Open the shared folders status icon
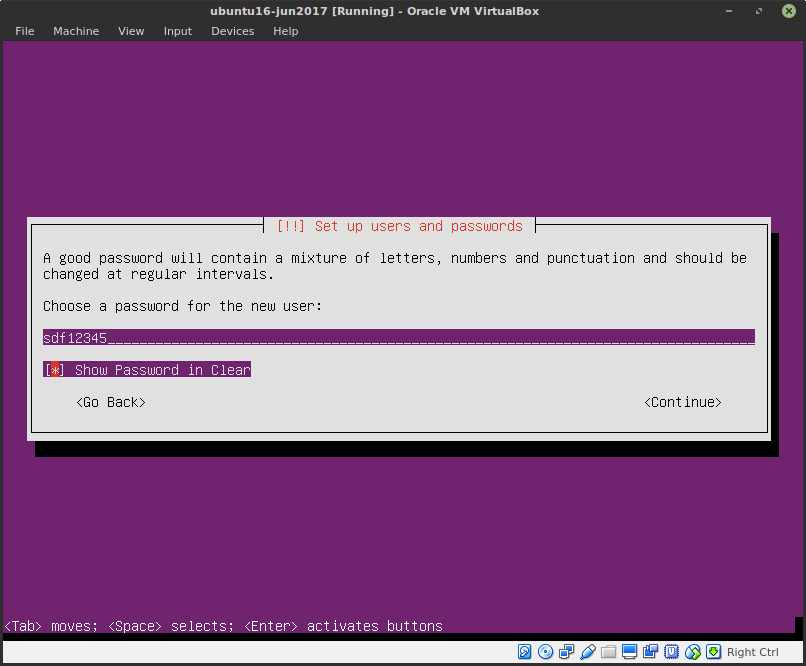 click(609, 651)
